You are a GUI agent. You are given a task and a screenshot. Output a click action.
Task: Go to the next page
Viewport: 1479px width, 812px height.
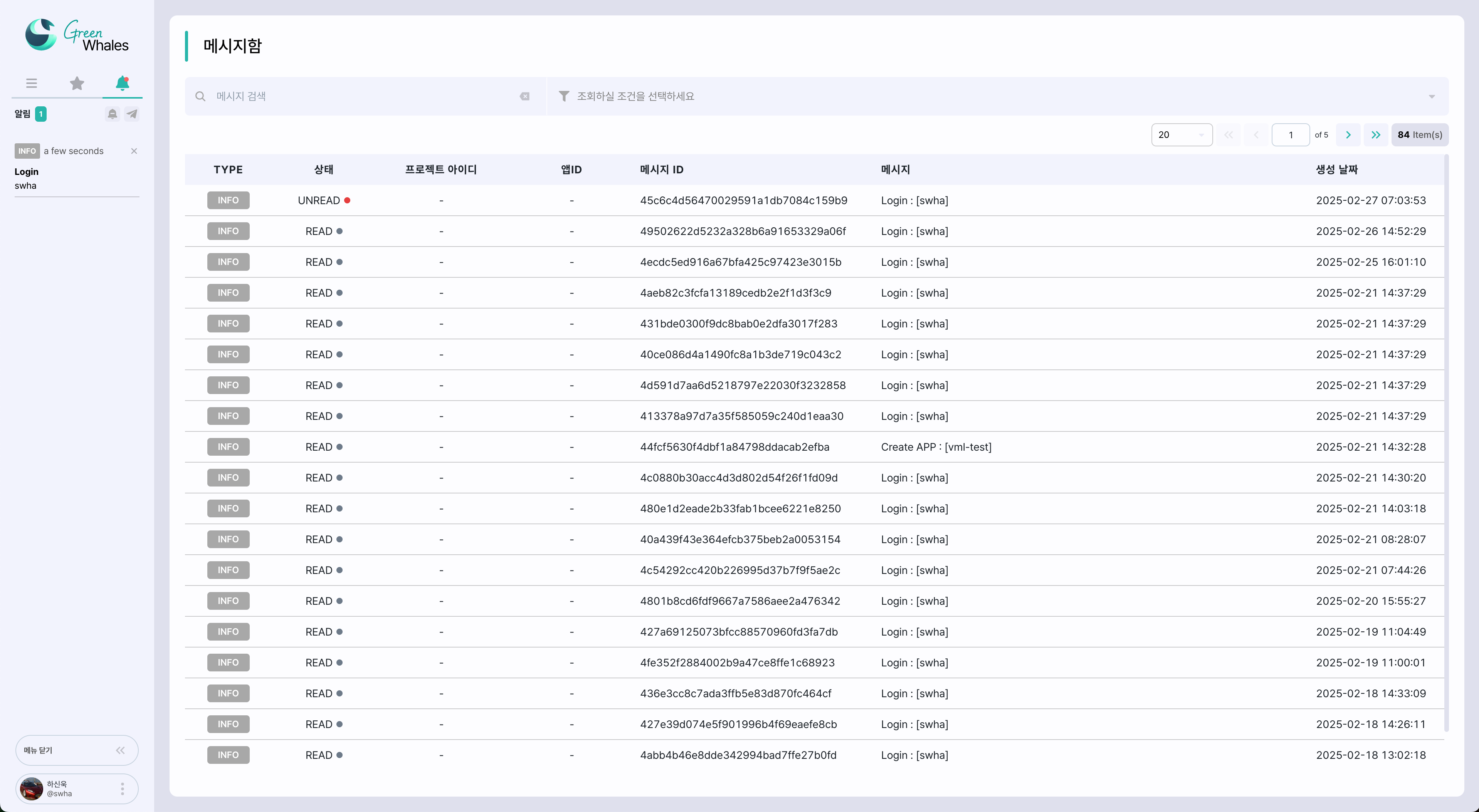coord(1348,135)
